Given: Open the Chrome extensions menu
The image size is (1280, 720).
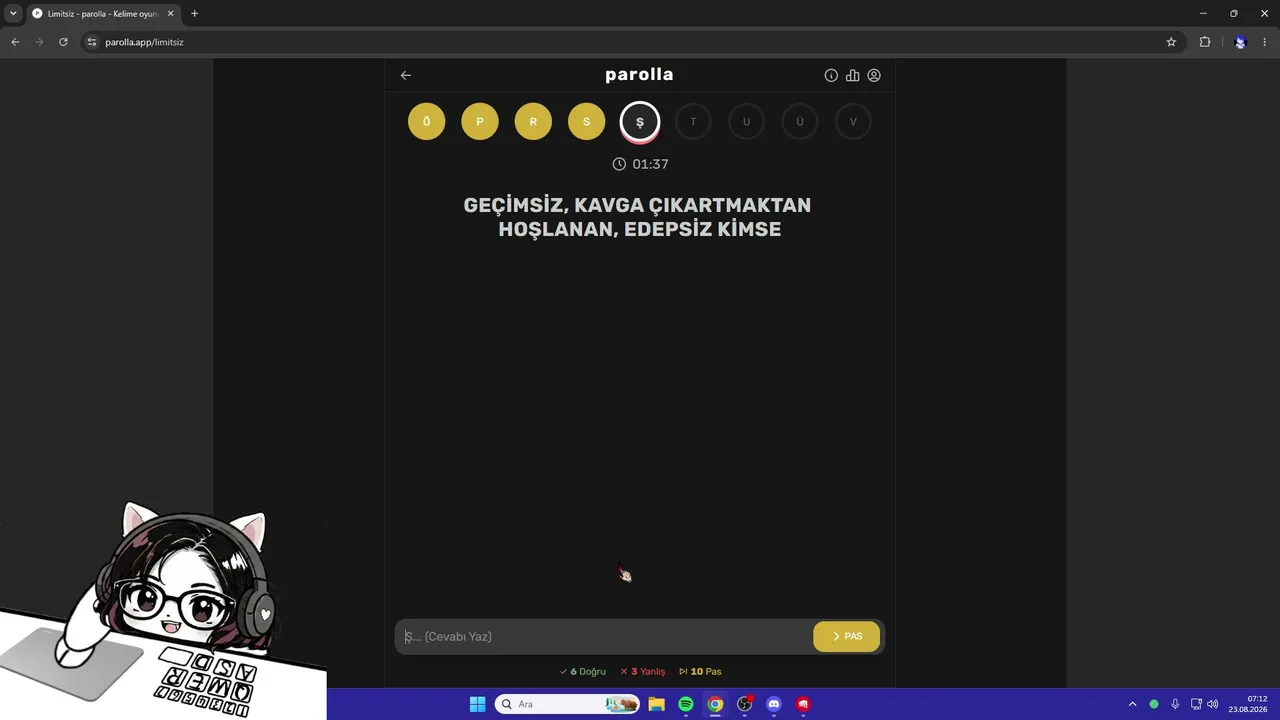Looking at the screenshot, I should [x=1205, y=42].
